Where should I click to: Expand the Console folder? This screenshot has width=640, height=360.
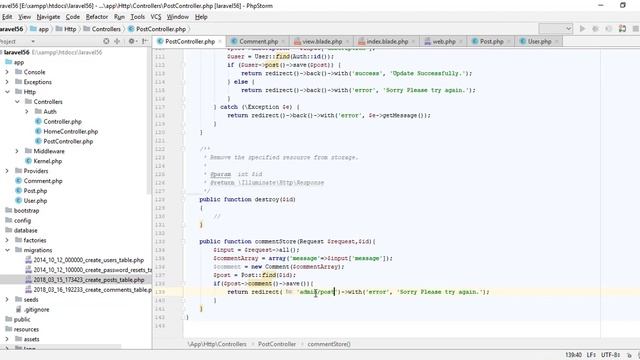(x=7, y=72)
